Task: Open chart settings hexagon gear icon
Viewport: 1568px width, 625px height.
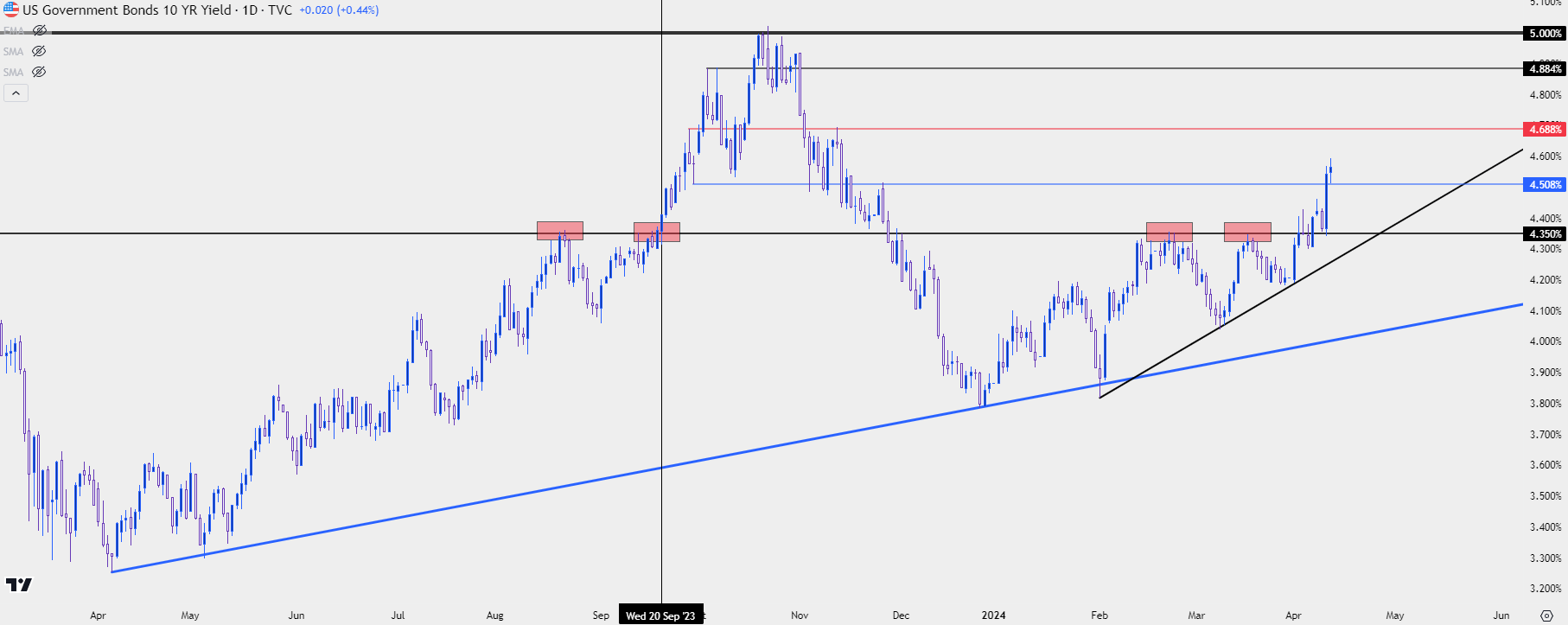Action: pos(1546,615)
